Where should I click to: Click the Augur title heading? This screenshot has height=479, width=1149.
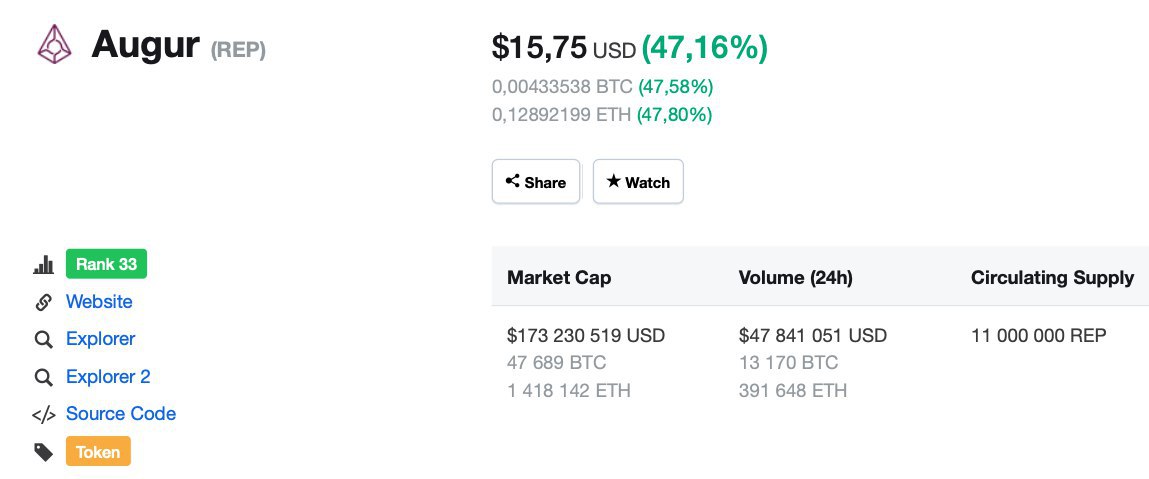[145, 45]
